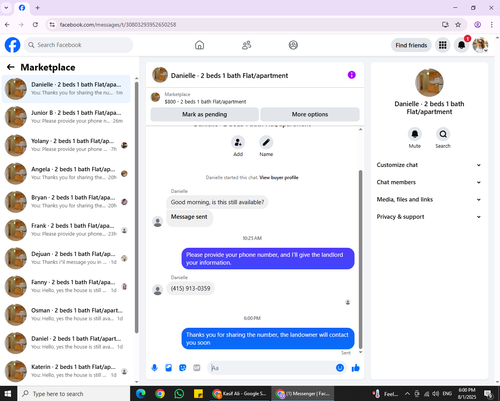Open WhatsApp from taskbar
The height and width of the screenshot is (401, 500).
(x=179, y=394)
